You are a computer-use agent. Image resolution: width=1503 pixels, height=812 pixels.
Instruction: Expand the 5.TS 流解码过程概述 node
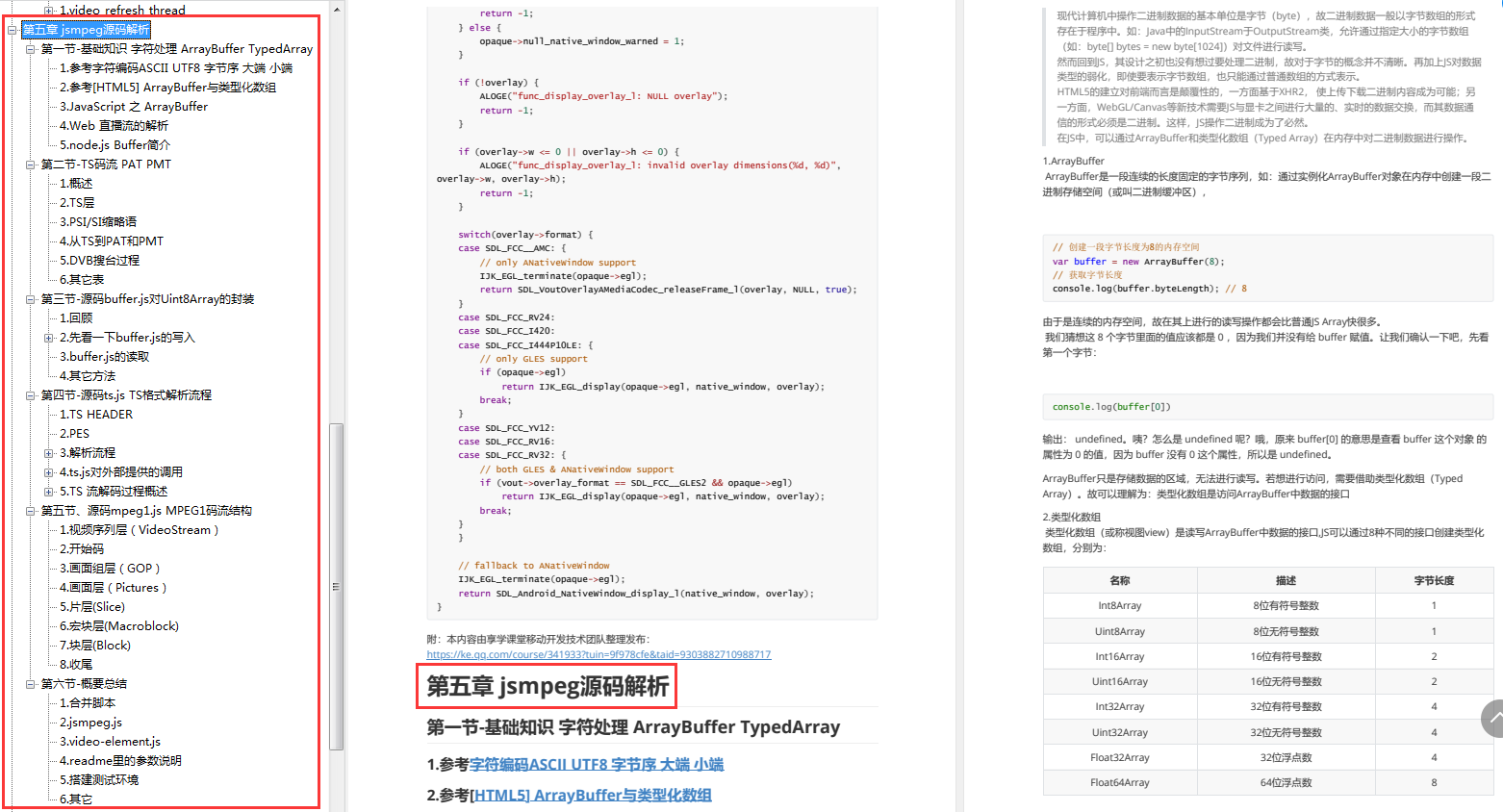48,492
